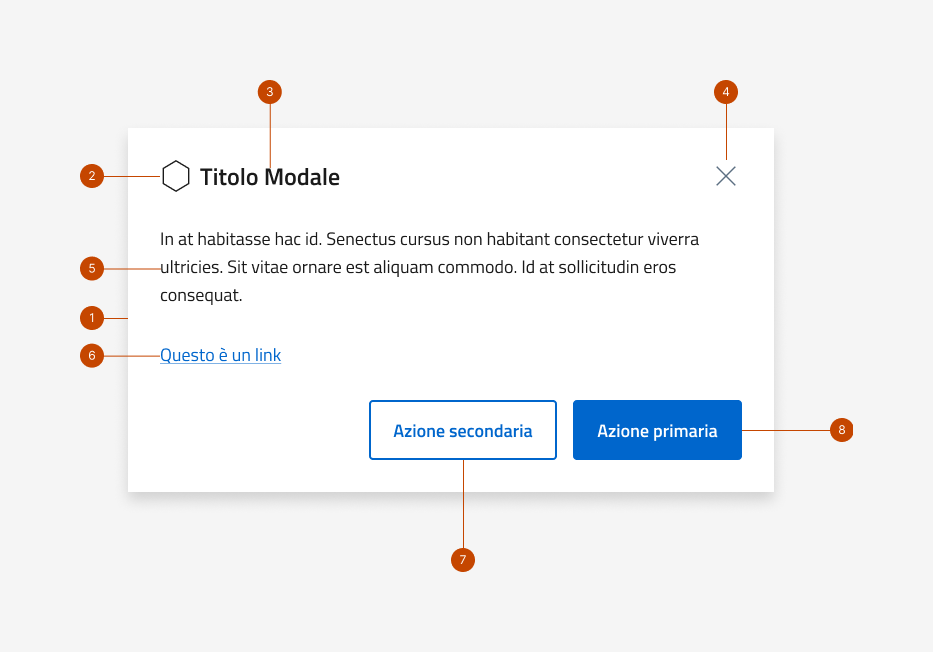
Task: Select annotation badge number 8
Action: [x=841, y=430]
